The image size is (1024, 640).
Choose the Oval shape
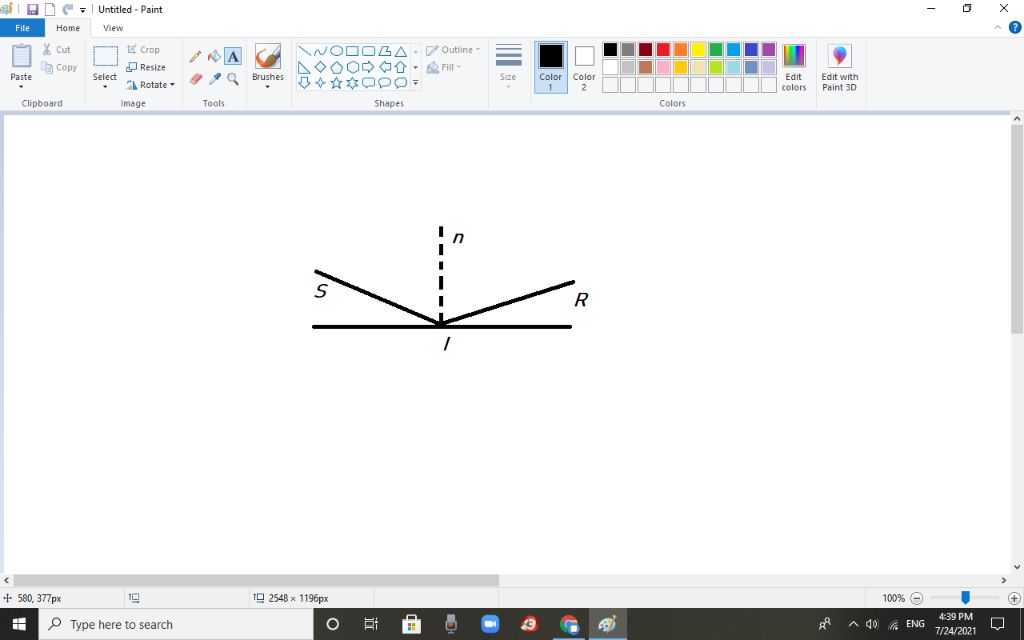336,51
